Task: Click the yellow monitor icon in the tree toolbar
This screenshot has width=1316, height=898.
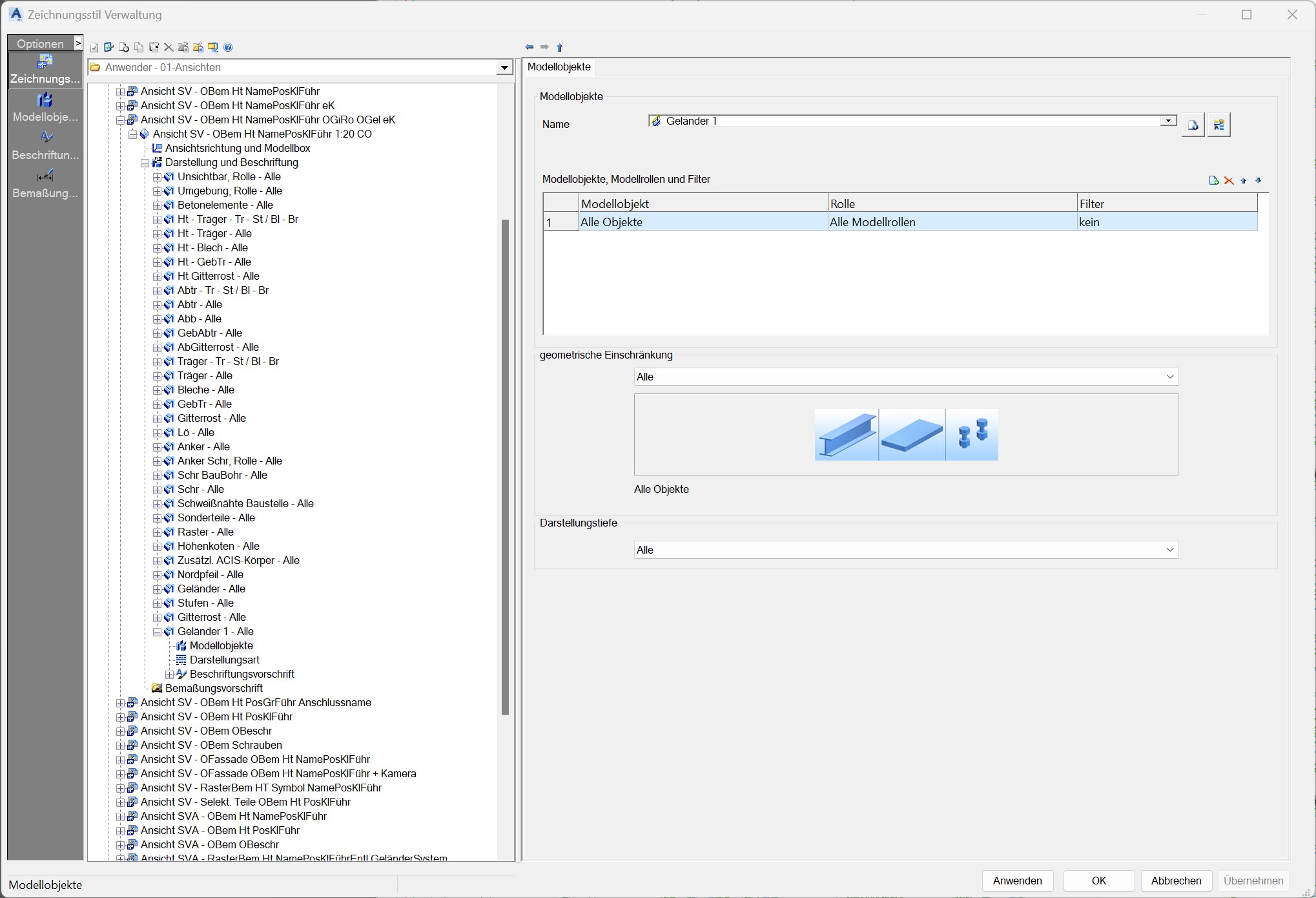Action: 212,47
